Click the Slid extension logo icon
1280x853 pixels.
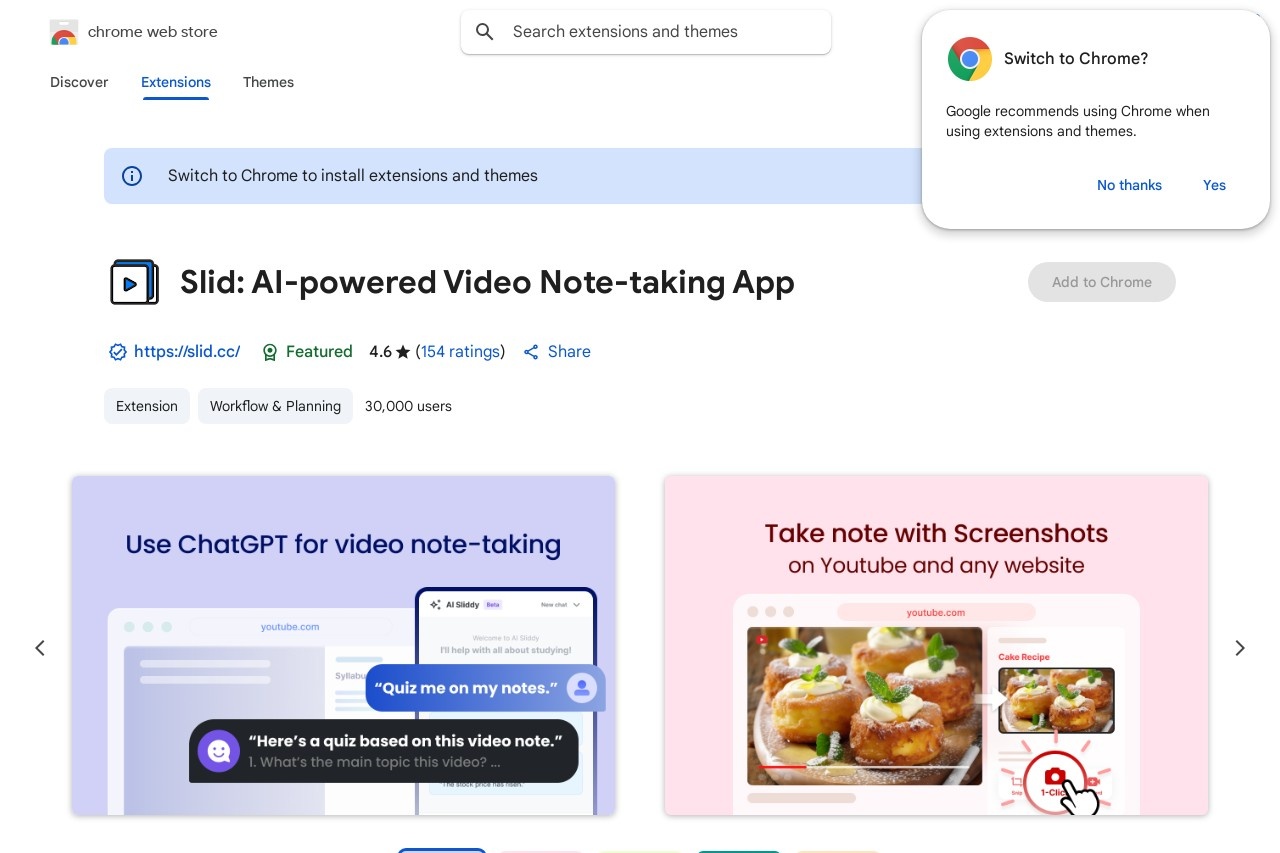point(134,283)
